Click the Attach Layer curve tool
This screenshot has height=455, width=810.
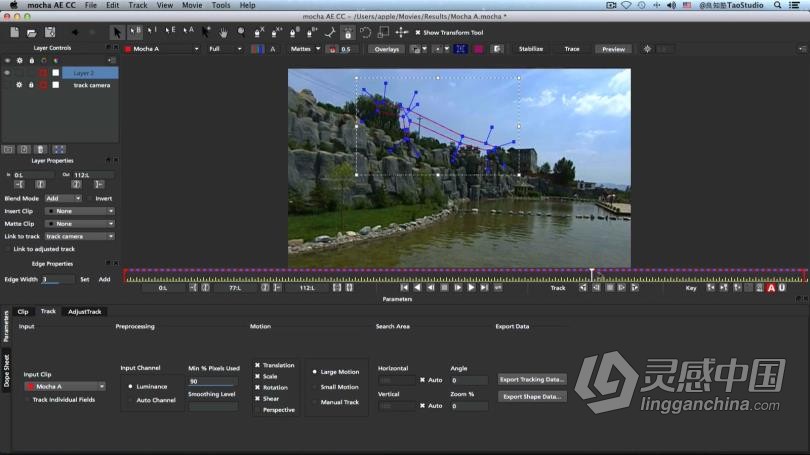pos(330,33)
